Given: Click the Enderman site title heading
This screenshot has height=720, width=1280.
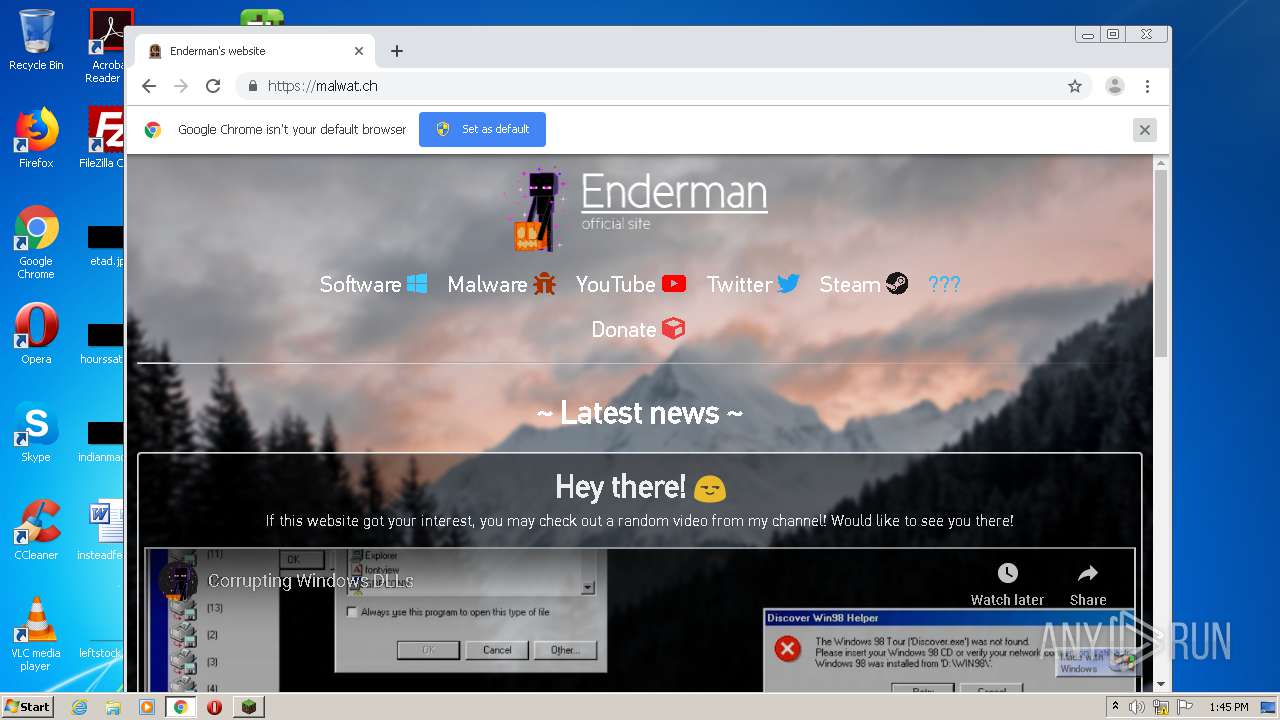Looking at the screenshot, I should point(674,191).
